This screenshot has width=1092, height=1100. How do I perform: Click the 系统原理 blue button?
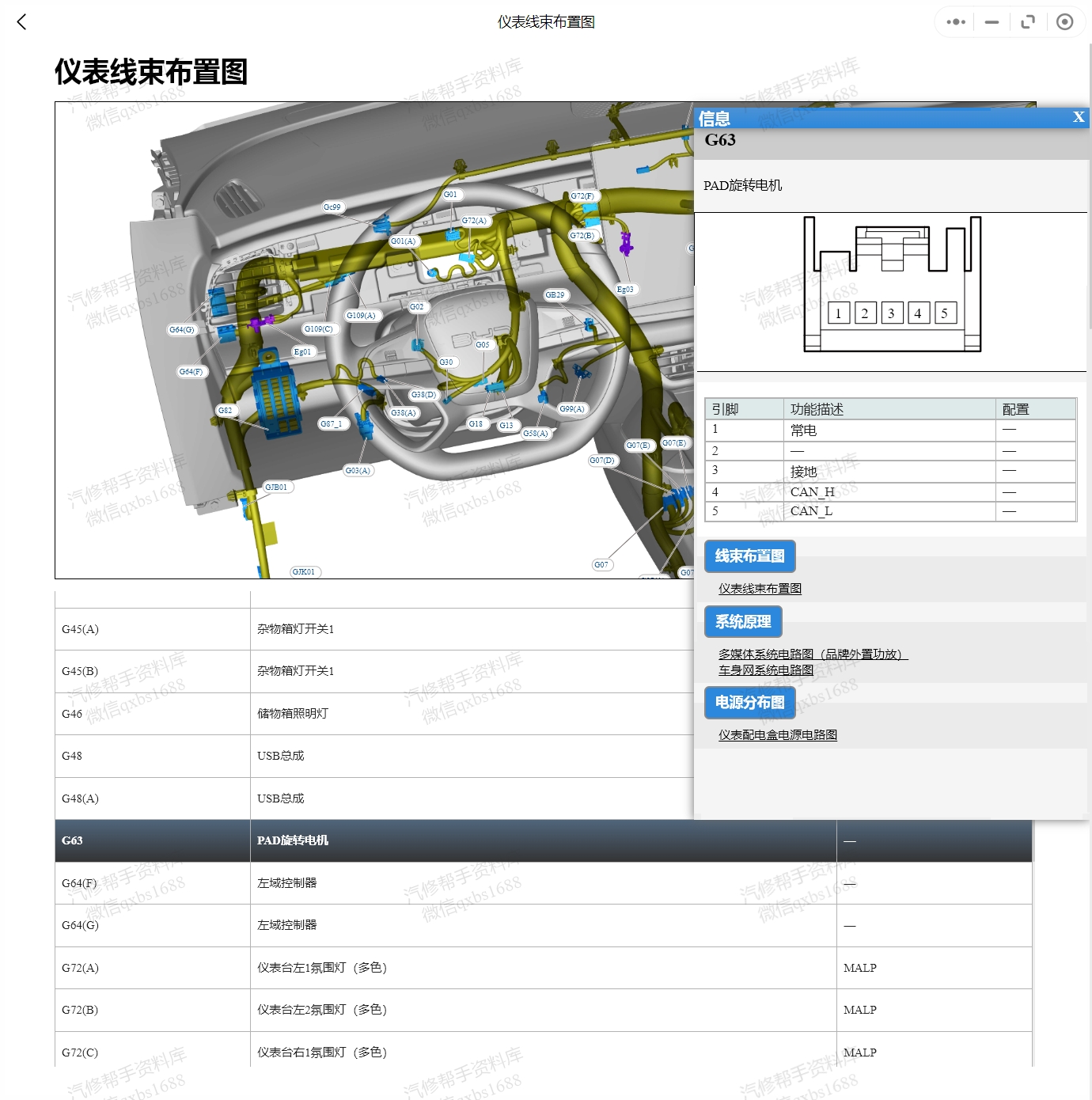coord(743,622)
